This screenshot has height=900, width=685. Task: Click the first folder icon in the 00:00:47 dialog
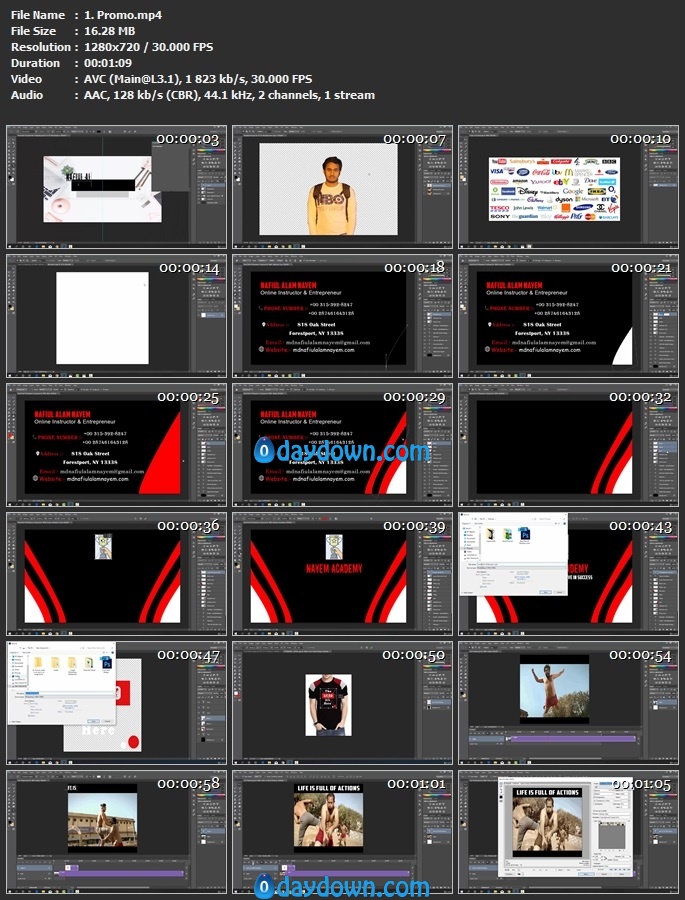tap(38, 663)
